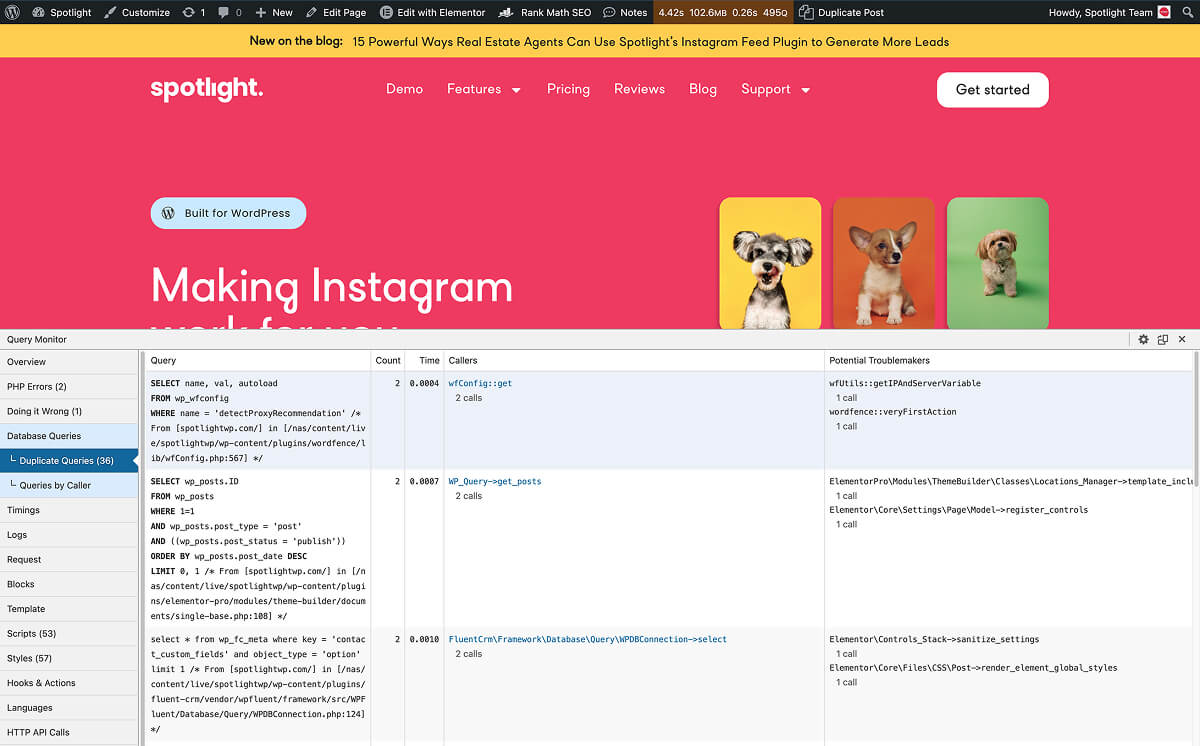1200x746 pixels.
Task: Open Overview in Query Monitor sidebar
Action: pyautogui.click(x=69, y=362)
